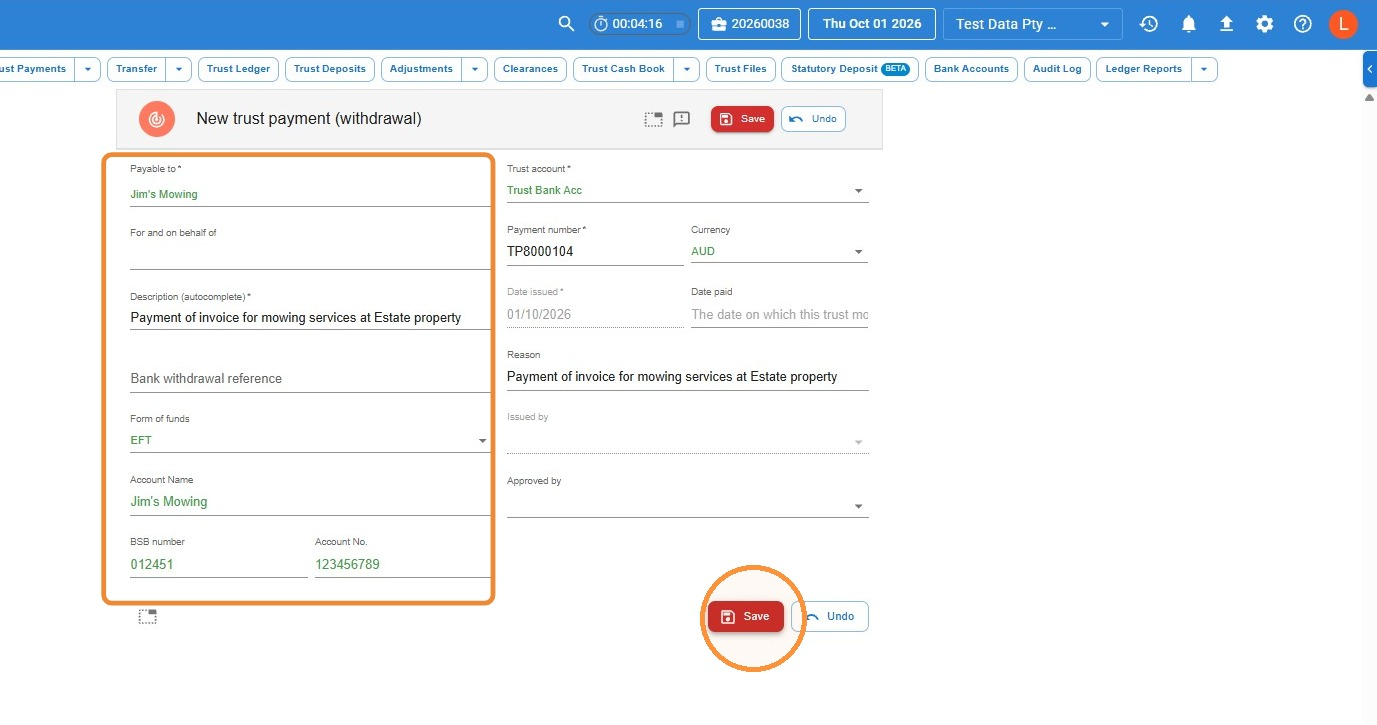Stop the running 00:04:16 timer
The height and width of the screenshot is (725, 1377).
coord(680,24)
